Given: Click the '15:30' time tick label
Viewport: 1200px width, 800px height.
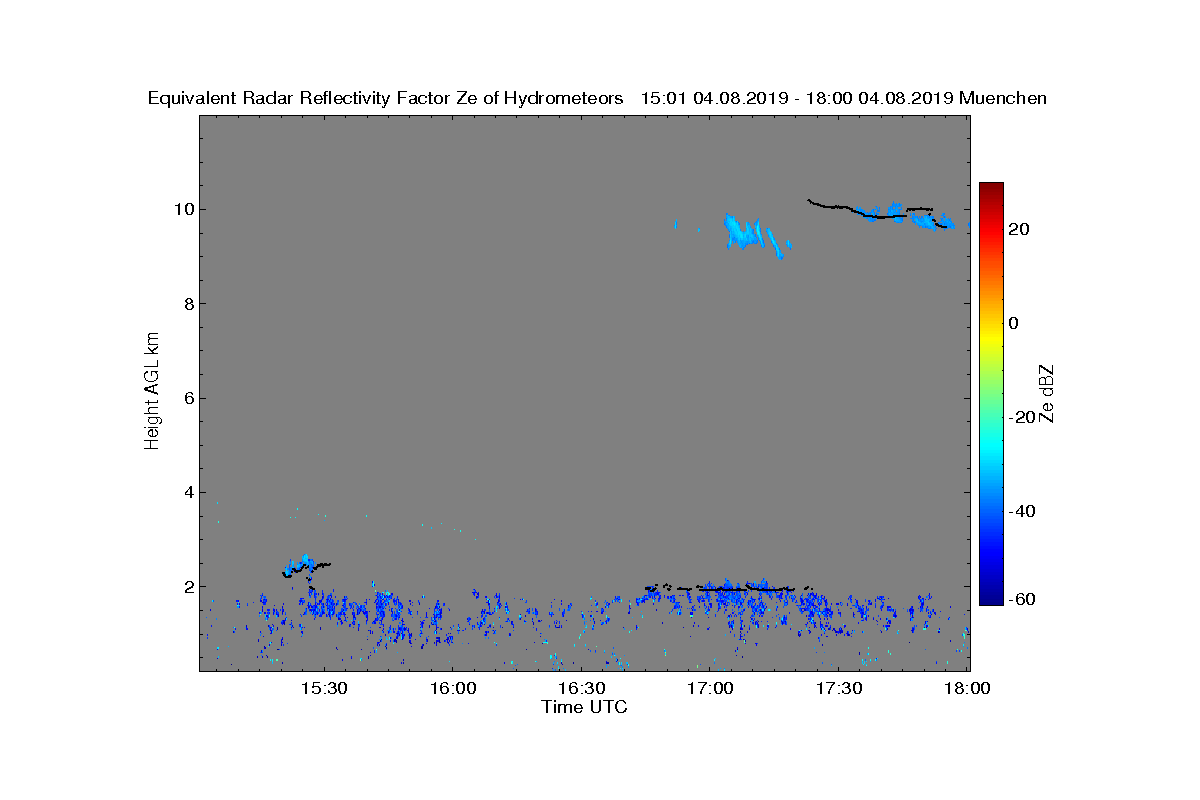Looking at the screenshot, I should pos(324,688).
